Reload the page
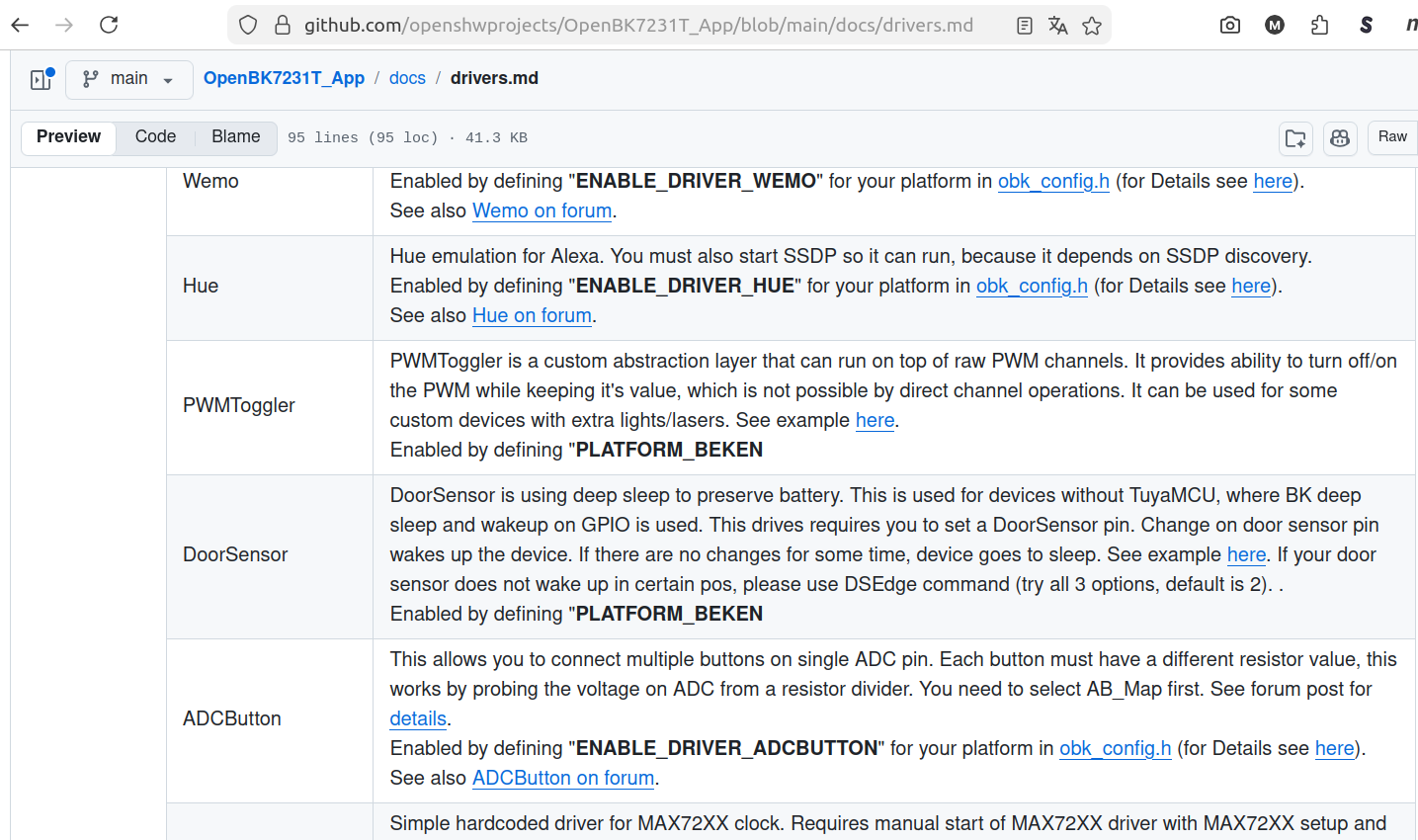 tap(109, 25)
